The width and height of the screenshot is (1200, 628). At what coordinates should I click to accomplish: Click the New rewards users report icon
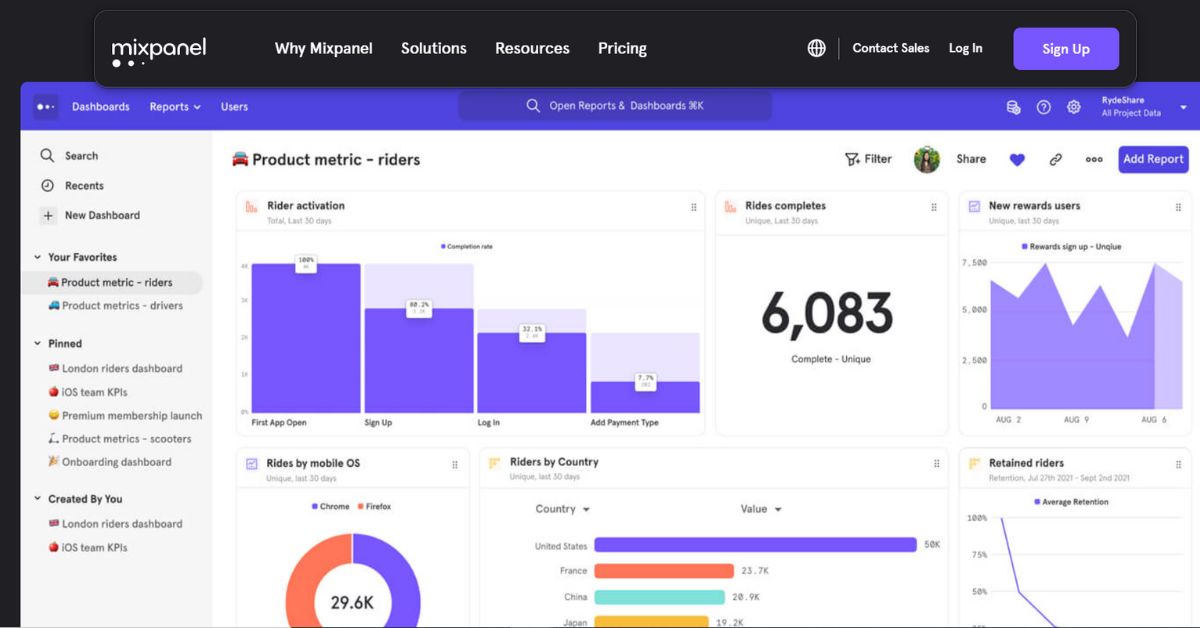[974, 206]
